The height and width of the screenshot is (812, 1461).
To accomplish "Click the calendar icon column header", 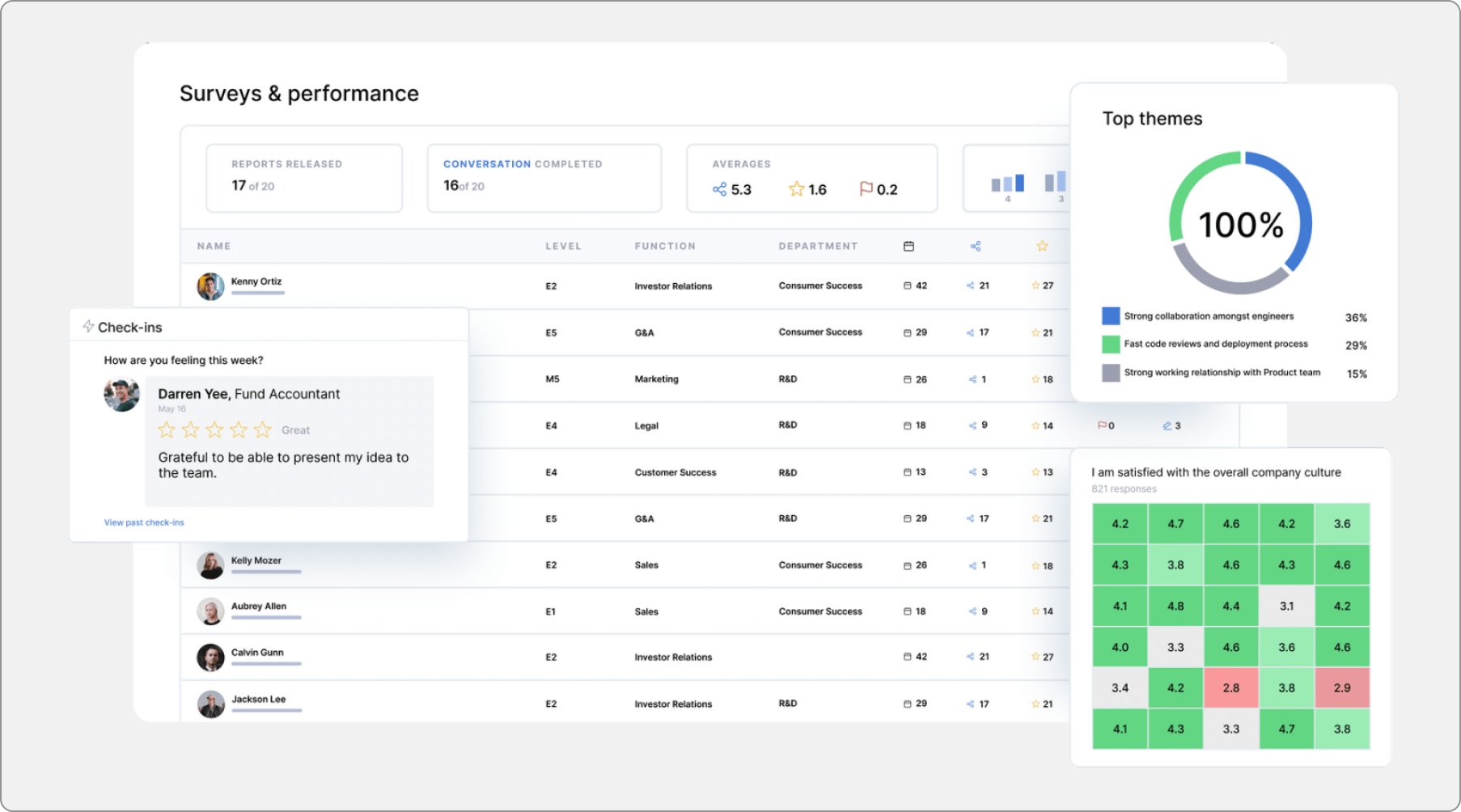I will click(909, 245).
